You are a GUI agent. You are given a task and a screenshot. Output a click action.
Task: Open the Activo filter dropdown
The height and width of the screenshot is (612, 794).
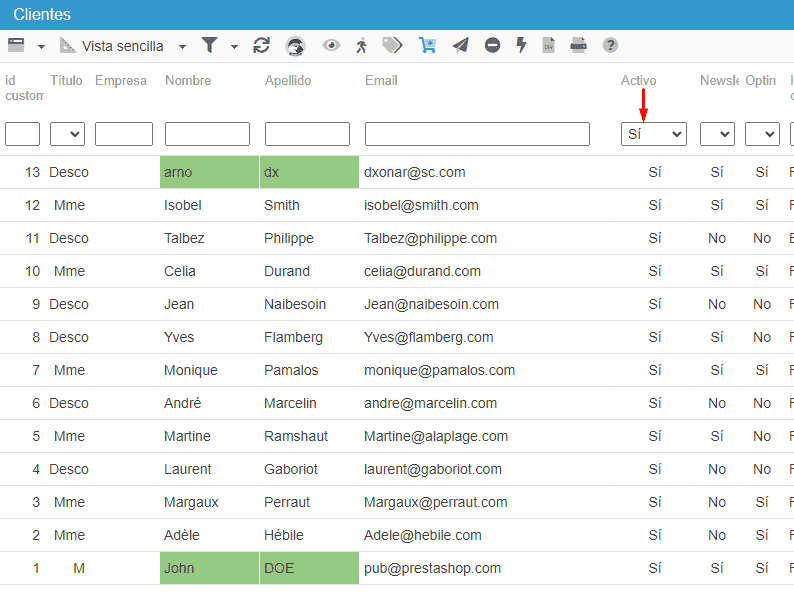pyautogui.click(x=653, y=134)
